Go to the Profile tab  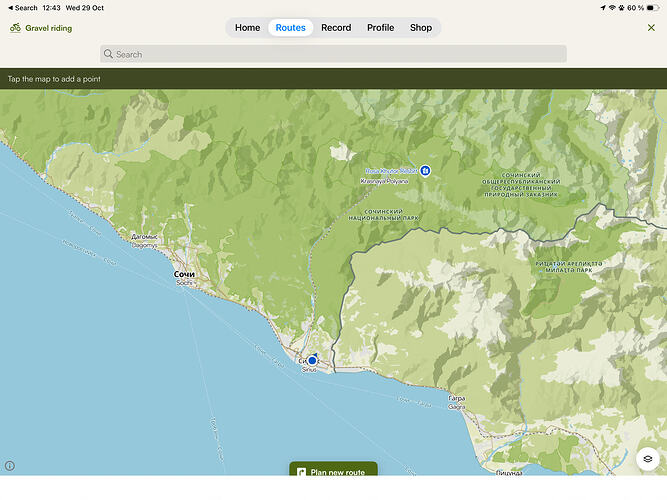380,28
